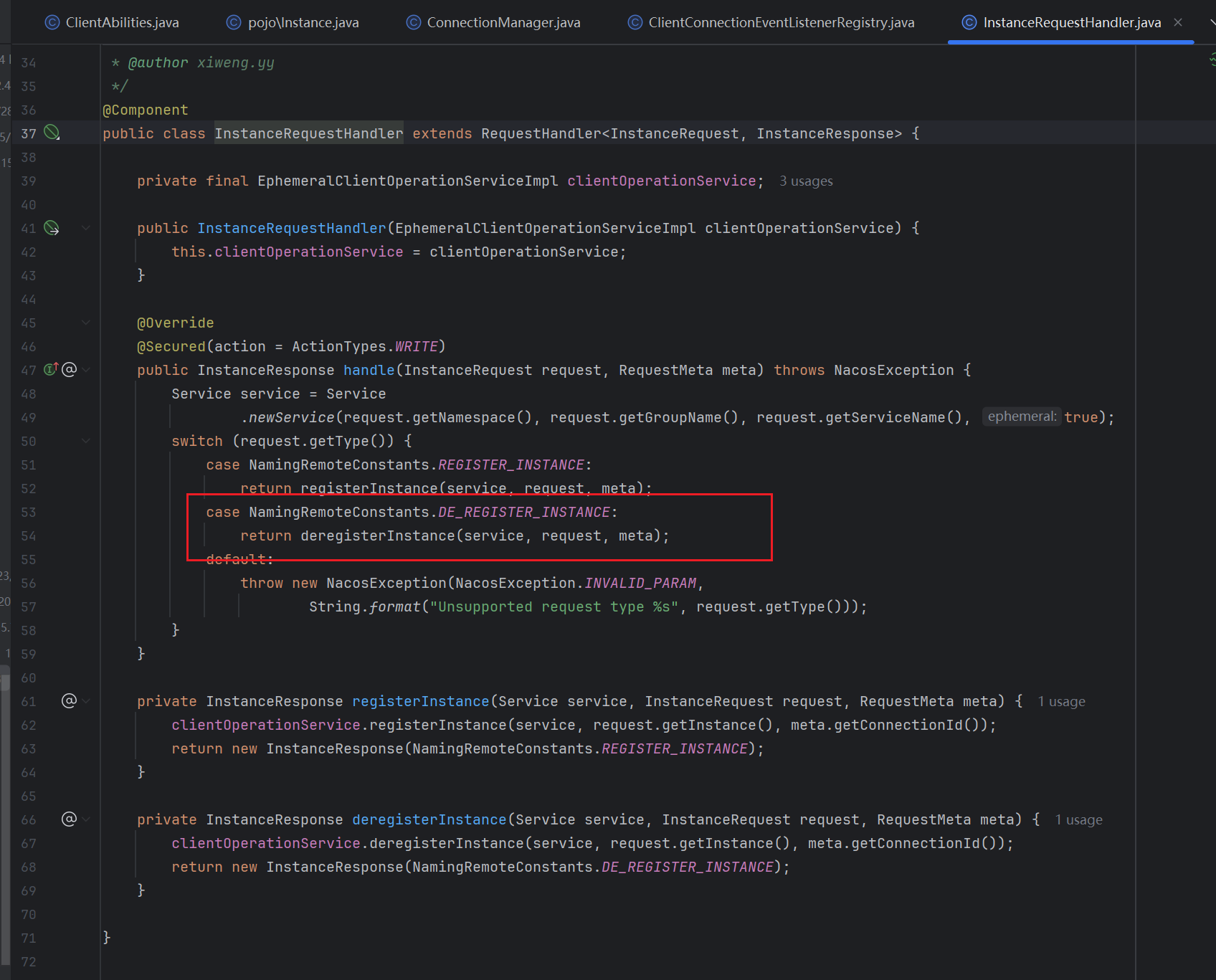1216x980 pixels.
Task: Switch to the ConnectionManager.java tab
Action: click(x=503, y=23)
